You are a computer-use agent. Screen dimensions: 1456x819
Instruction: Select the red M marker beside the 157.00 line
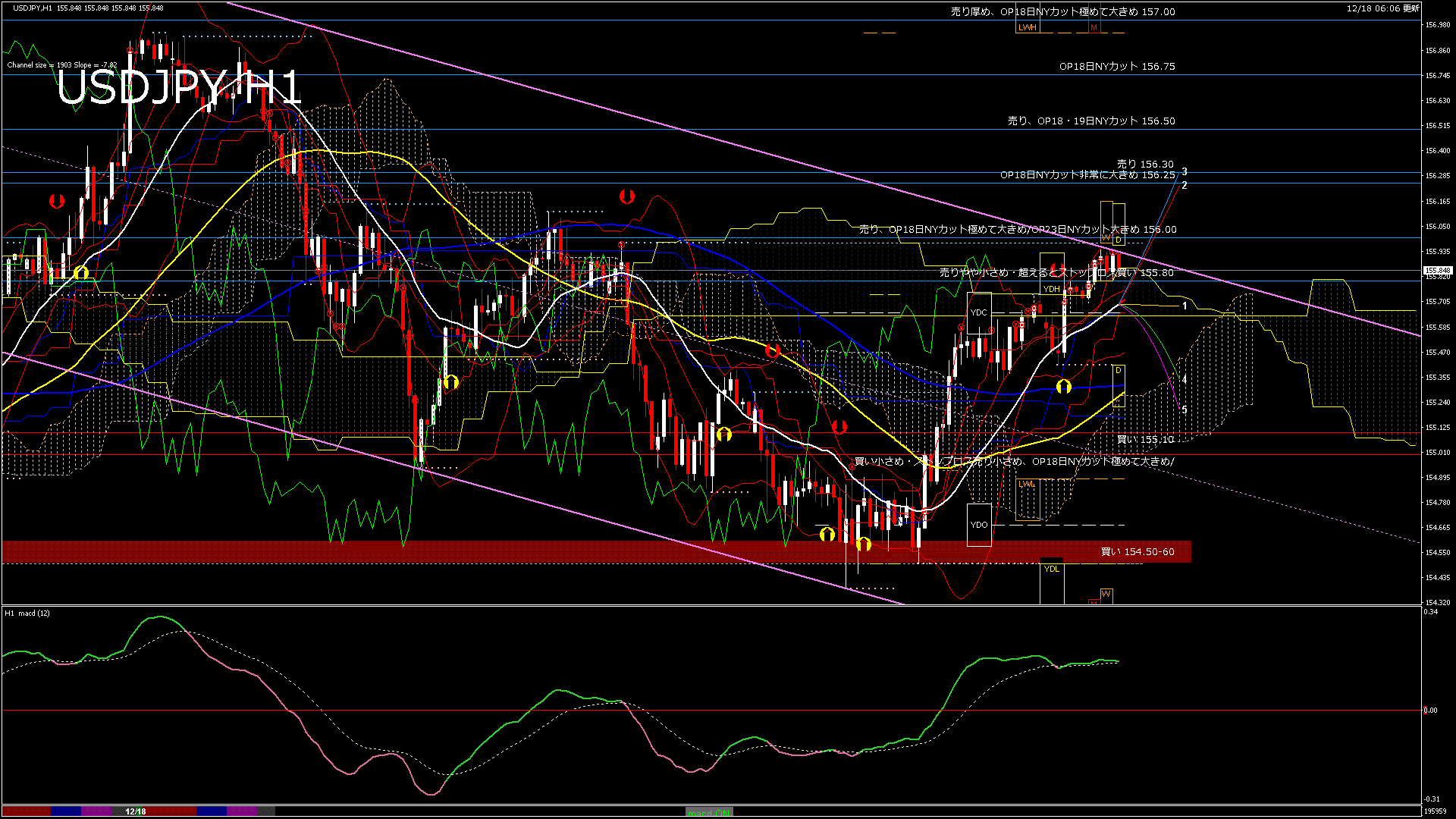[x=1093, y=27]
